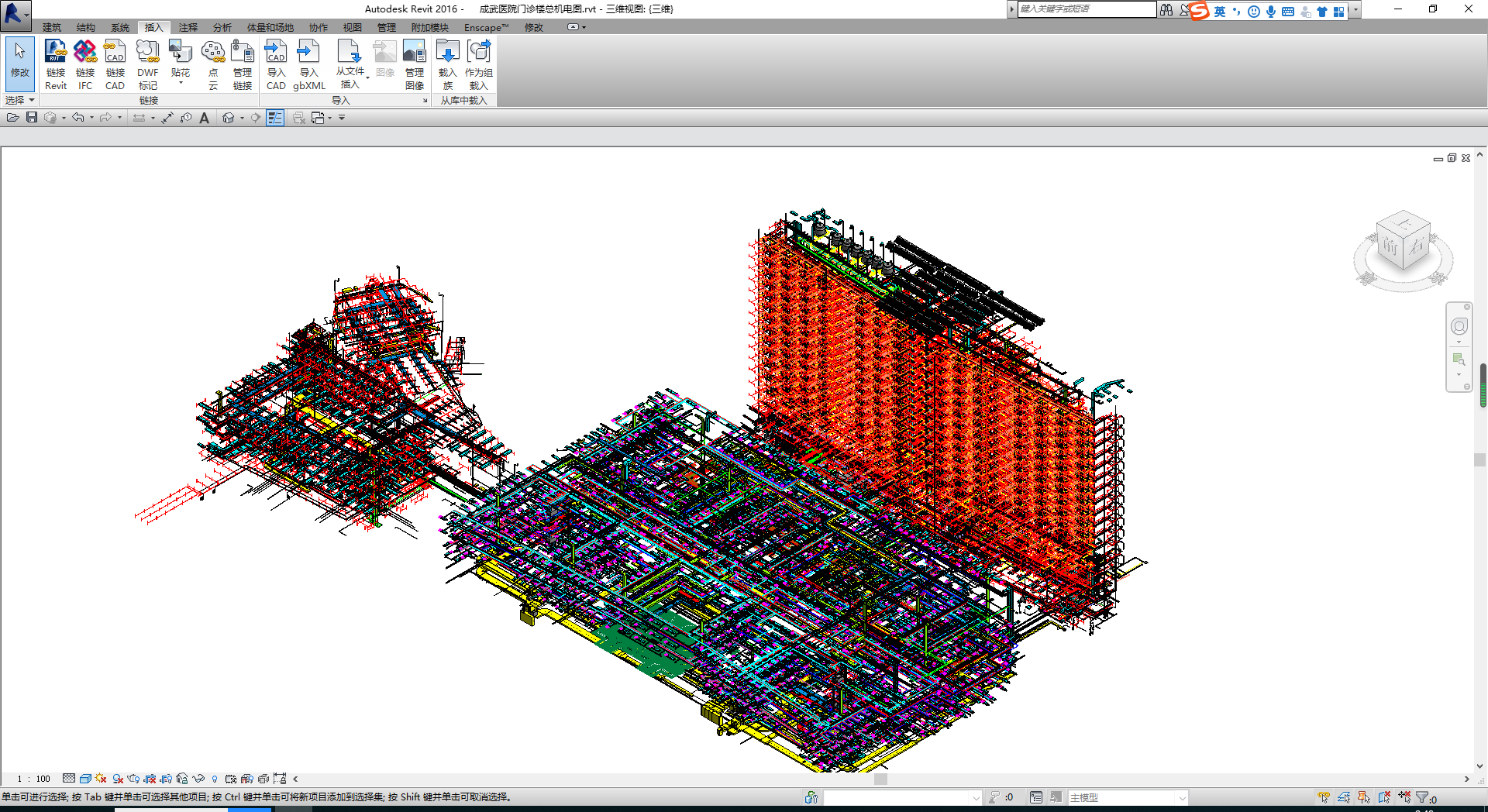Click the Open folder icon in quick access toolbar
Viewport: 1488px width, 812px height.
tap(13, 118)
